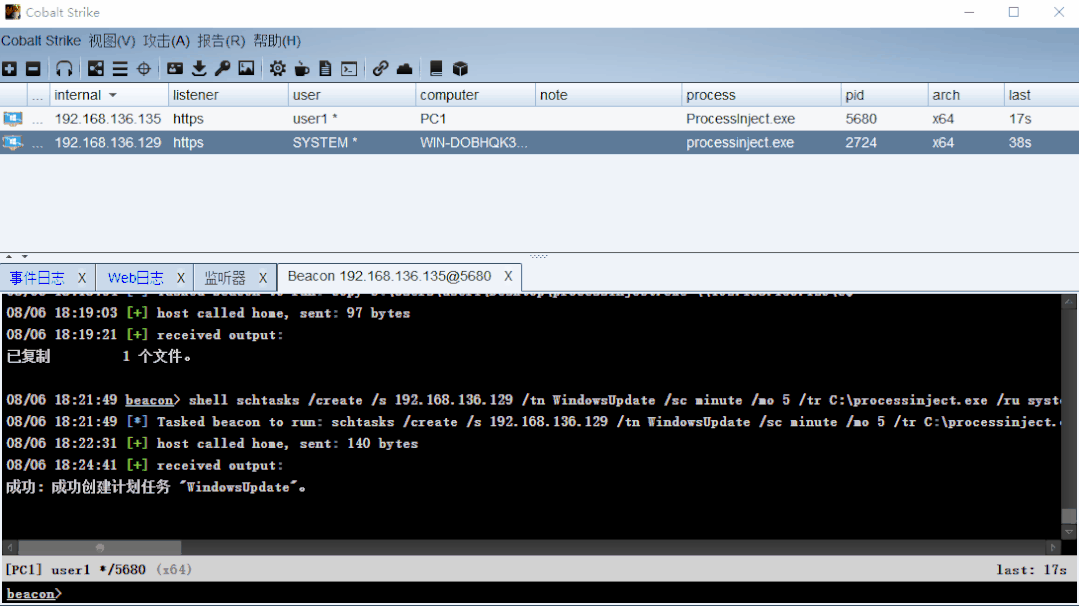Show the targets view with the crosshair icon
This screenshot has height=606, width=1079.
point(144,69)
